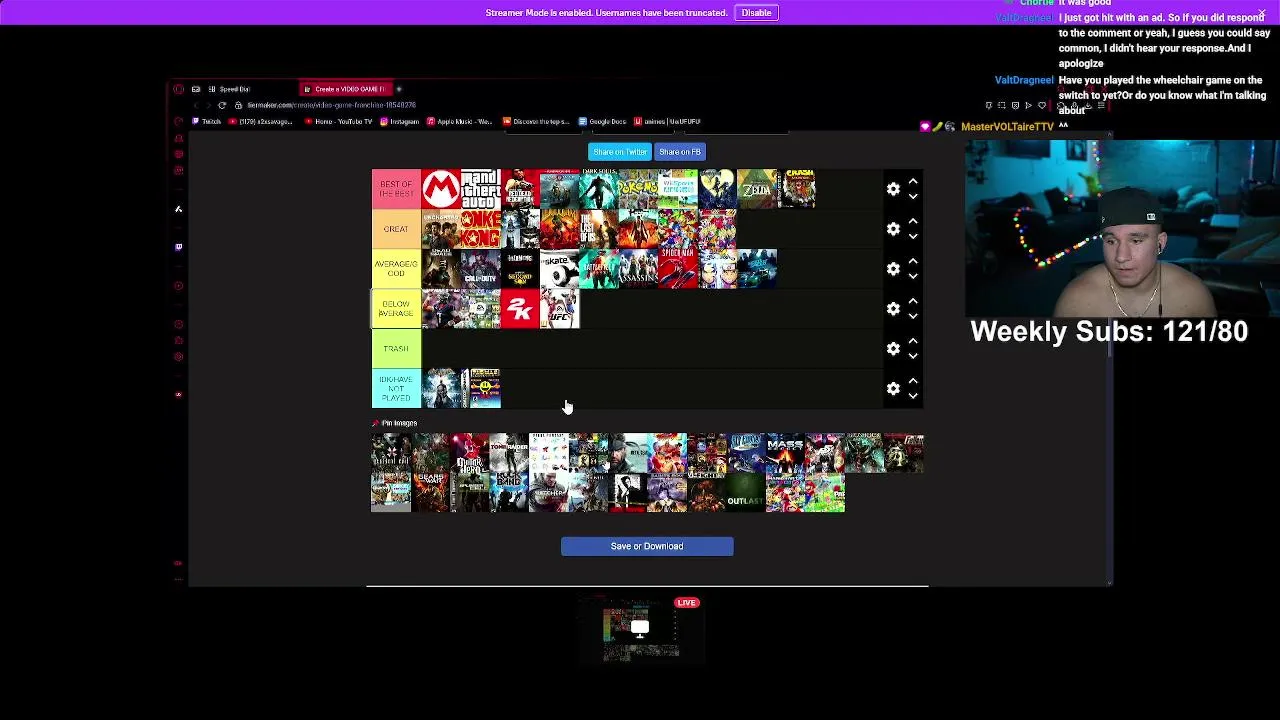The width and height of the screenshot is (1280, 720).
Task: Click the Weekly Subs counter text
Action: click(x=1109, y=332)
